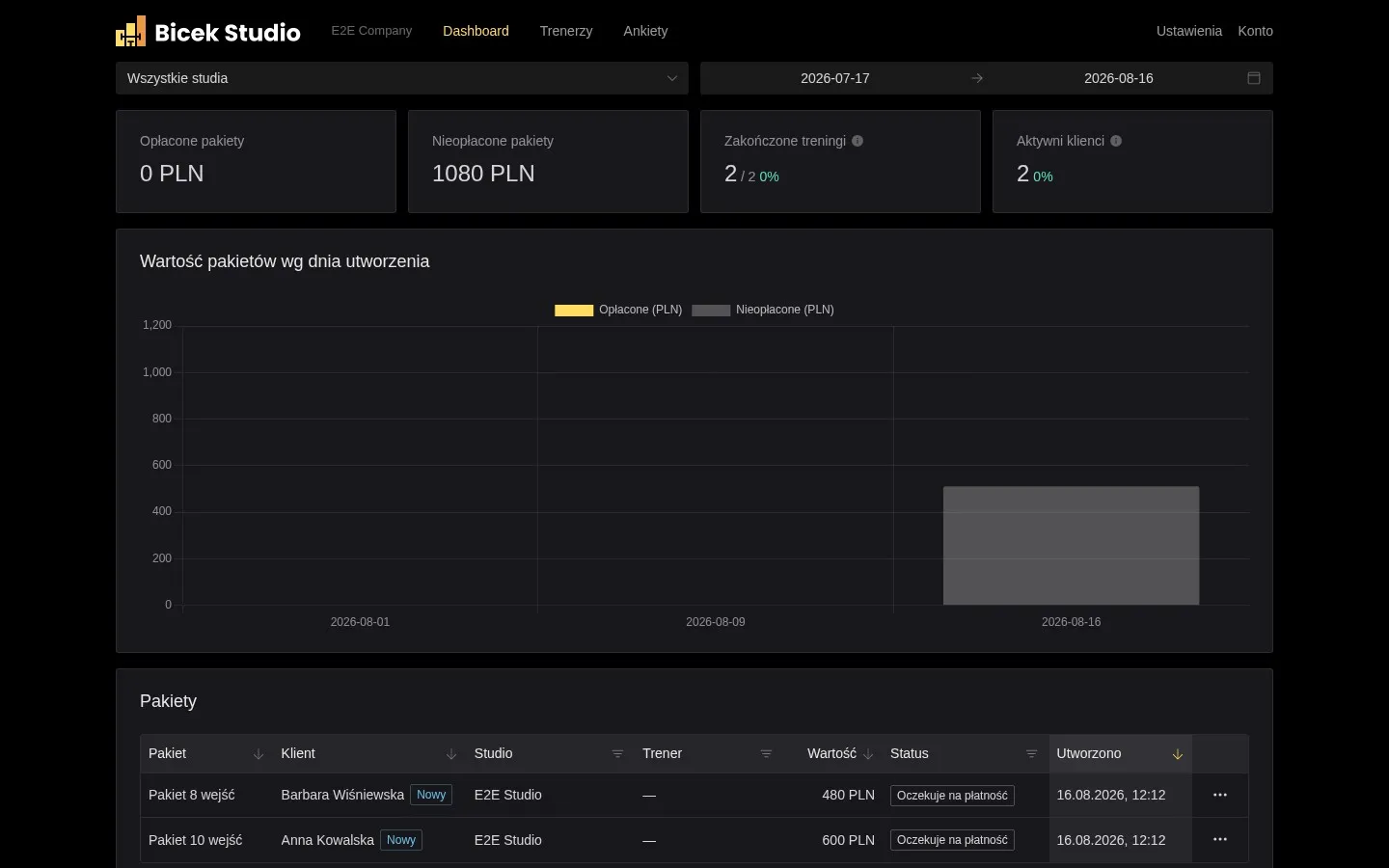Sort by Klient column arrow
The image size is (1389, 868).
[x=451, y=754]
